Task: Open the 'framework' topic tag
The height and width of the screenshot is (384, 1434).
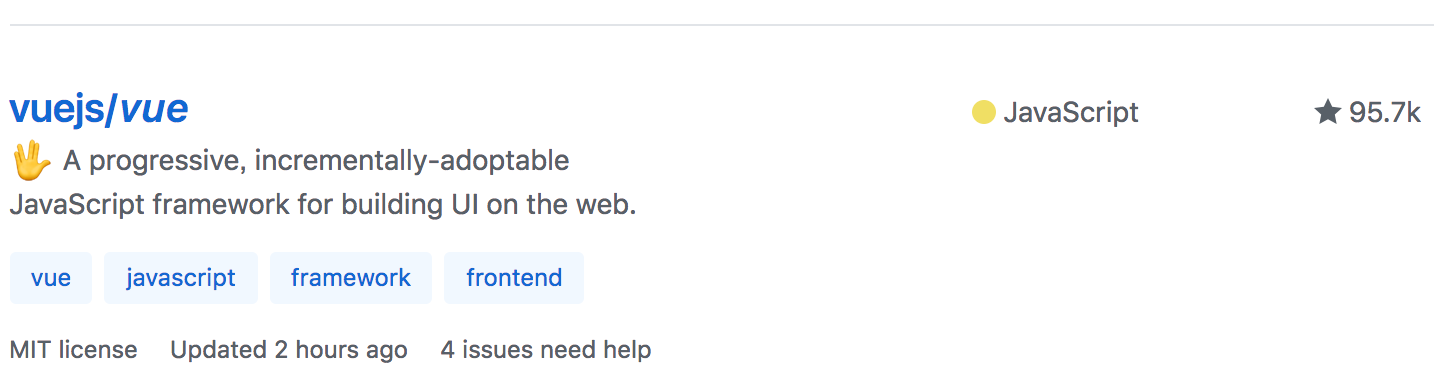Action: click(x=351, y=278)
